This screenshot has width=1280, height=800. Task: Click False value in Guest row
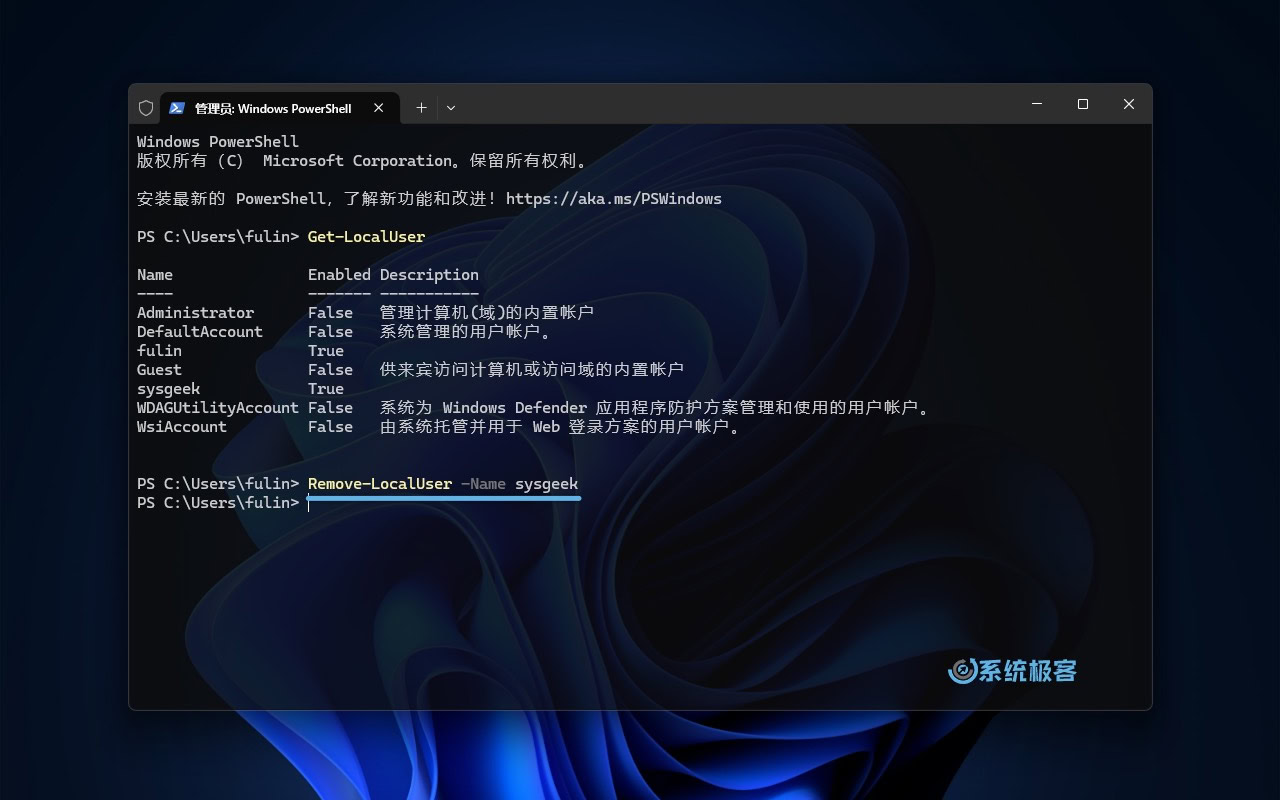pos(331,370)
